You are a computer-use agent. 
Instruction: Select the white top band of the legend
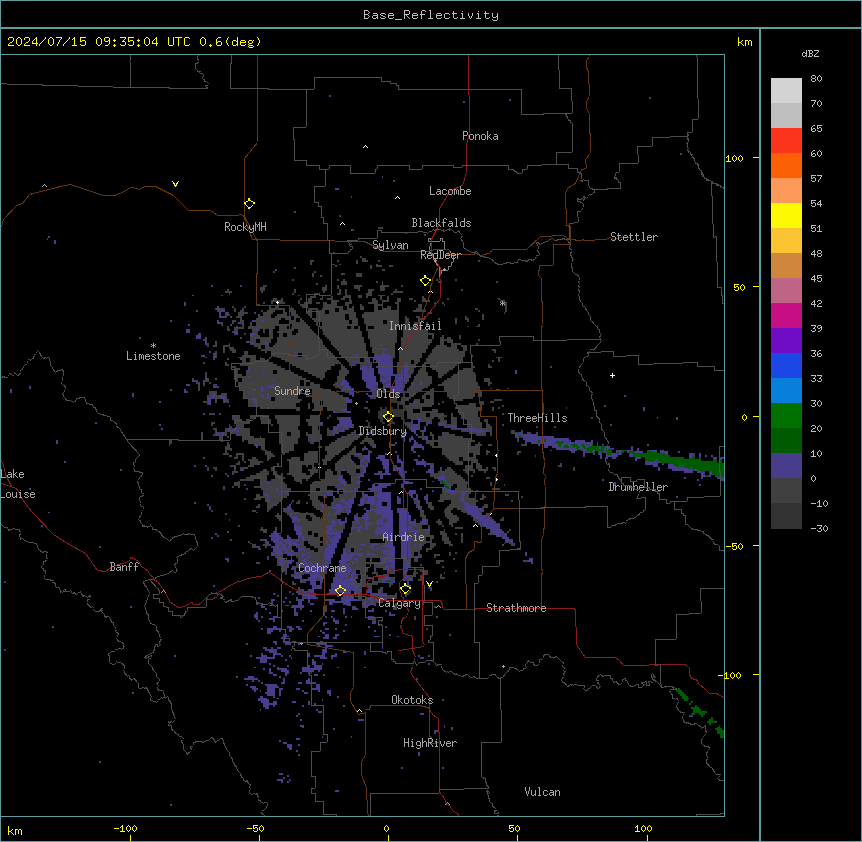point(786,91)
